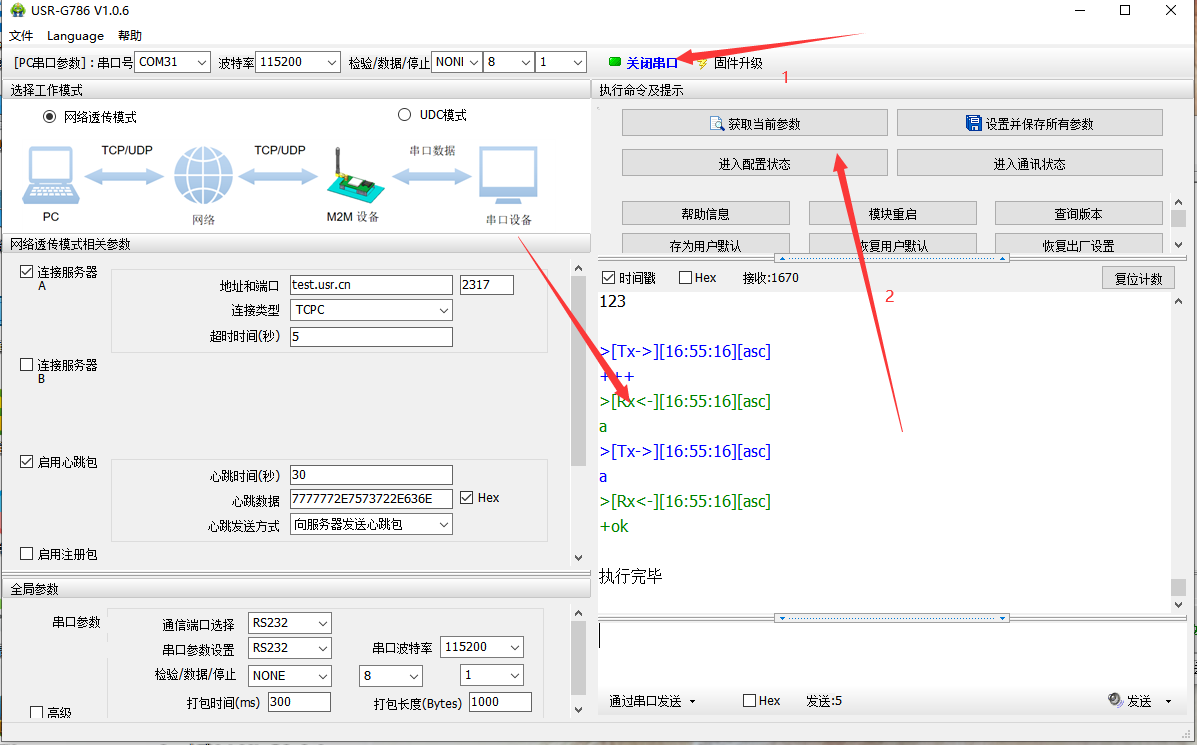
Task: Click the globe network icon in diagram
Action: coord(203,177)
